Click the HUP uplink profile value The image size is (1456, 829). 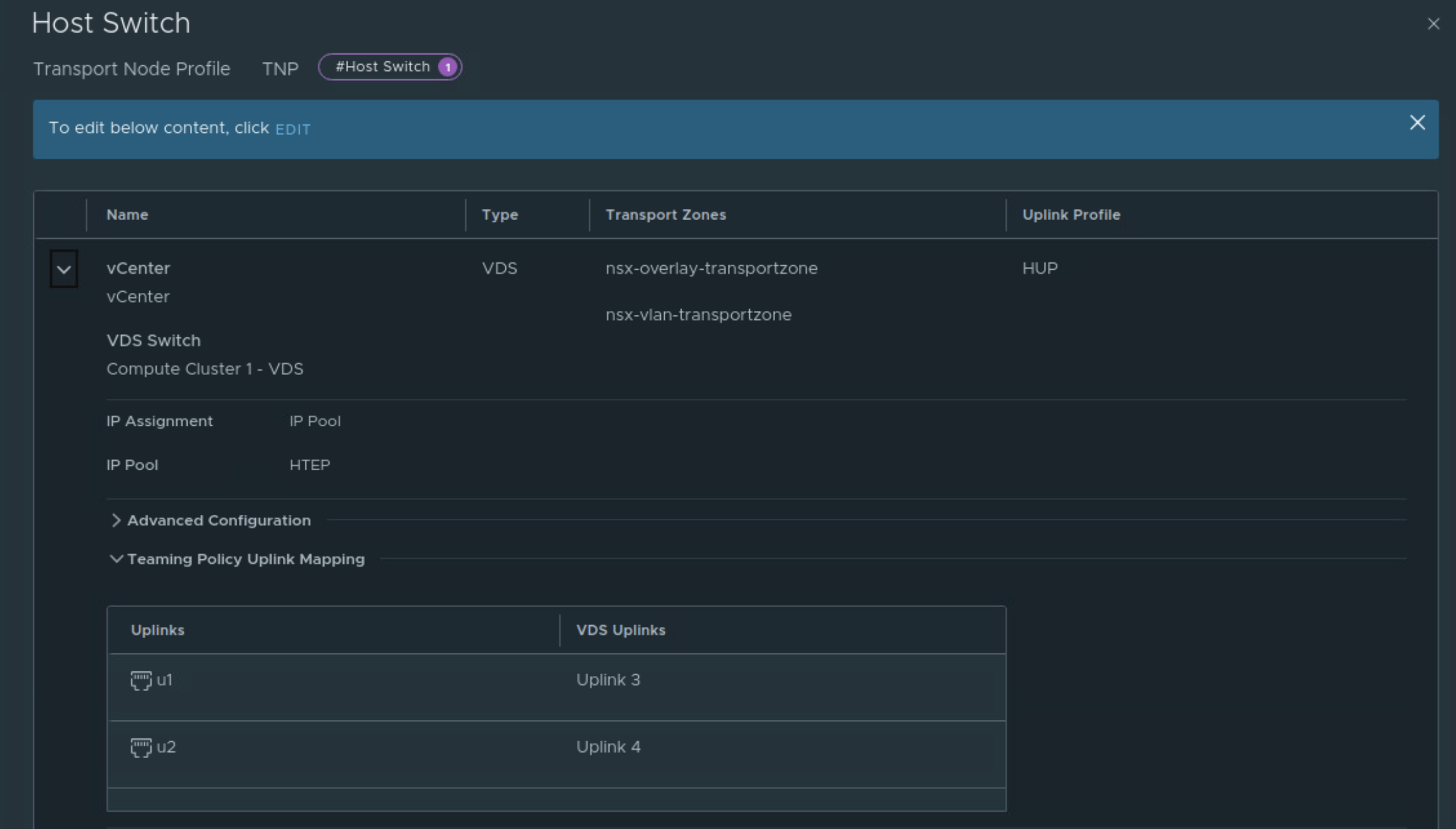pos(1040,268)
